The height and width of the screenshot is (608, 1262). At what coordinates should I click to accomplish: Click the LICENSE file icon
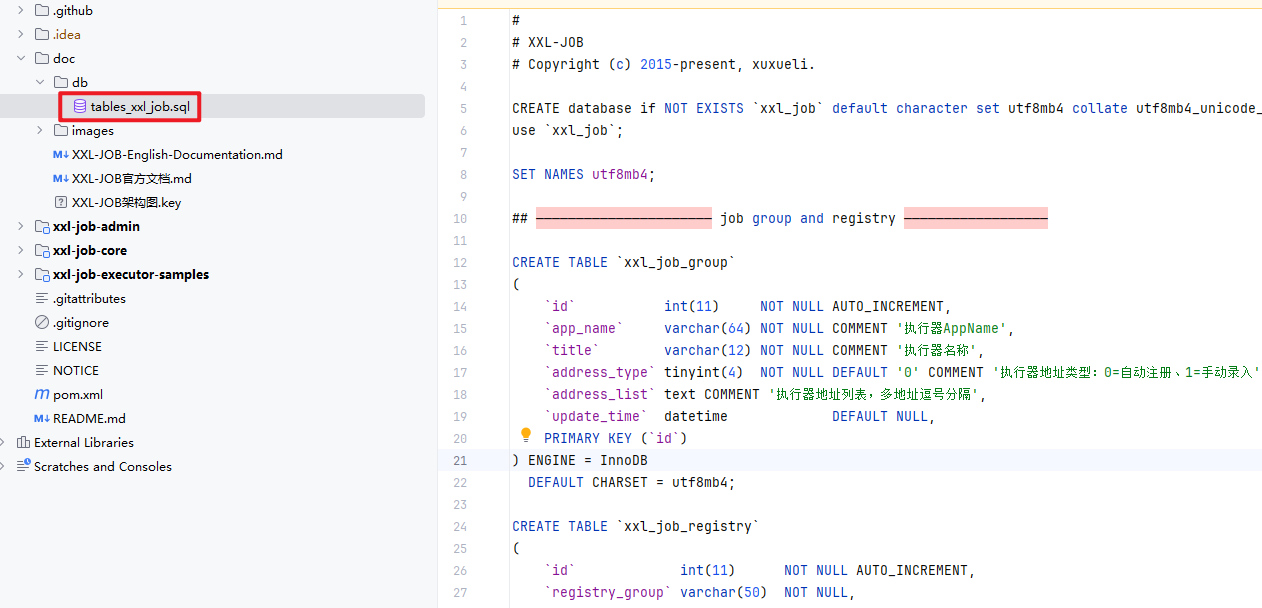click(x=41, y=346)
